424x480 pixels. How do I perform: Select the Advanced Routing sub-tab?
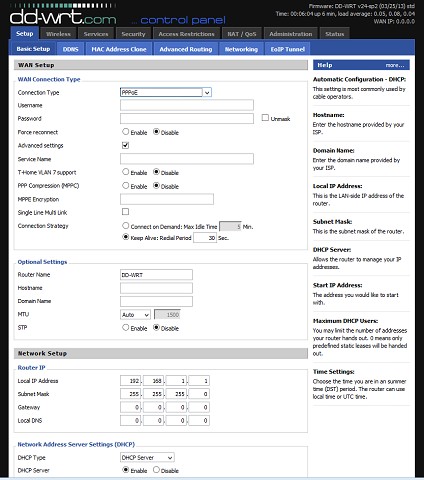(x=186, y=49)
